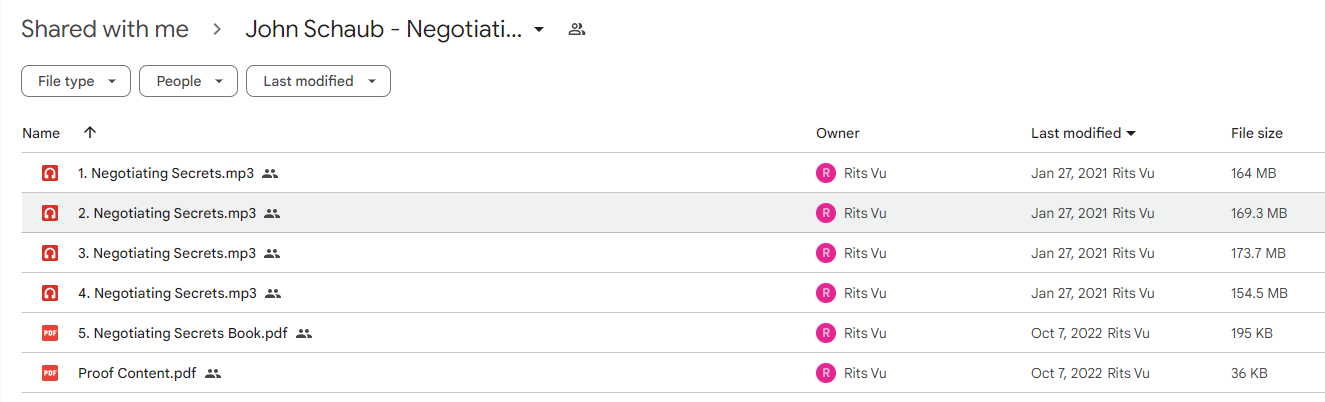The image size is (1325, 402).
Task: Expand the Last modified filter chip
Action: point(318,81)
